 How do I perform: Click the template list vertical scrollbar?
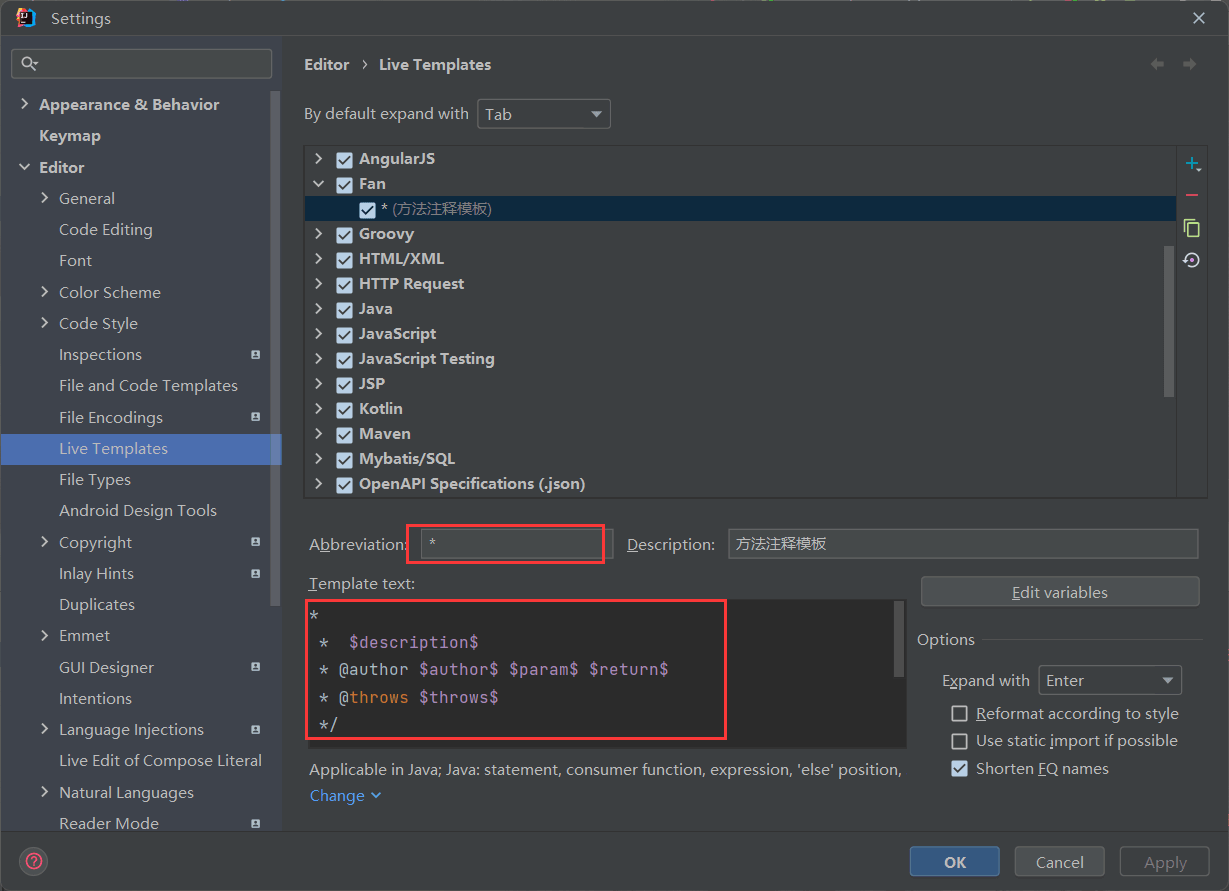pyautogui.click(x=1170, y=320)
